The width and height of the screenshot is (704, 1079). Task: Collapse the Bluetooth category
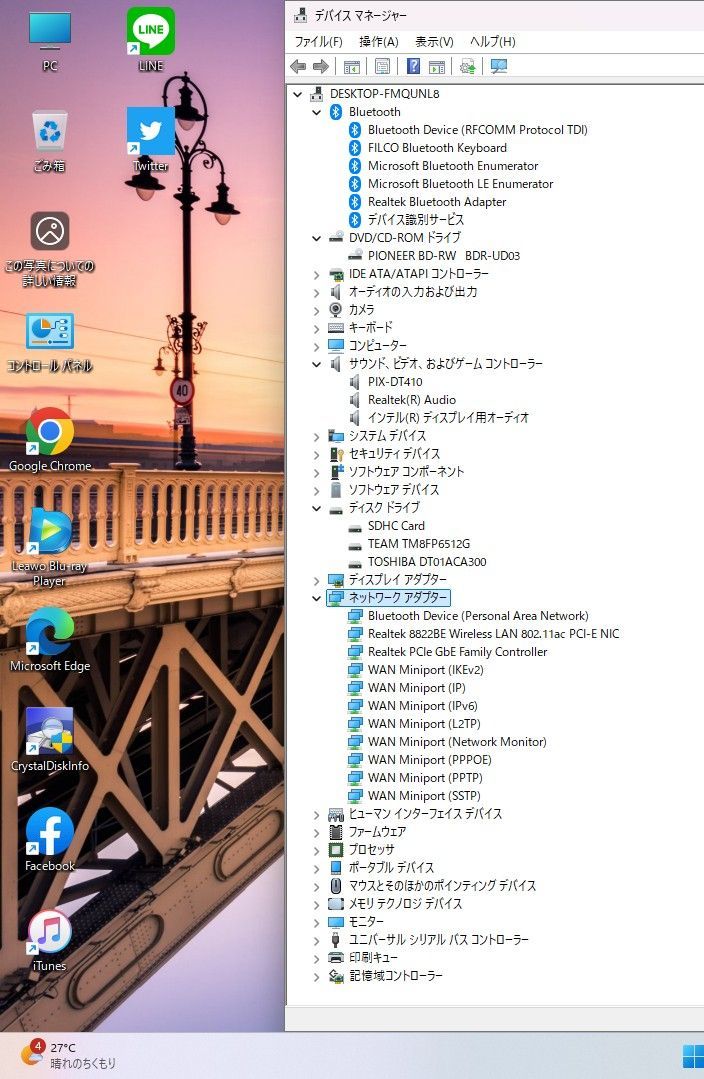pyautogui.click(x=317, y=112)
